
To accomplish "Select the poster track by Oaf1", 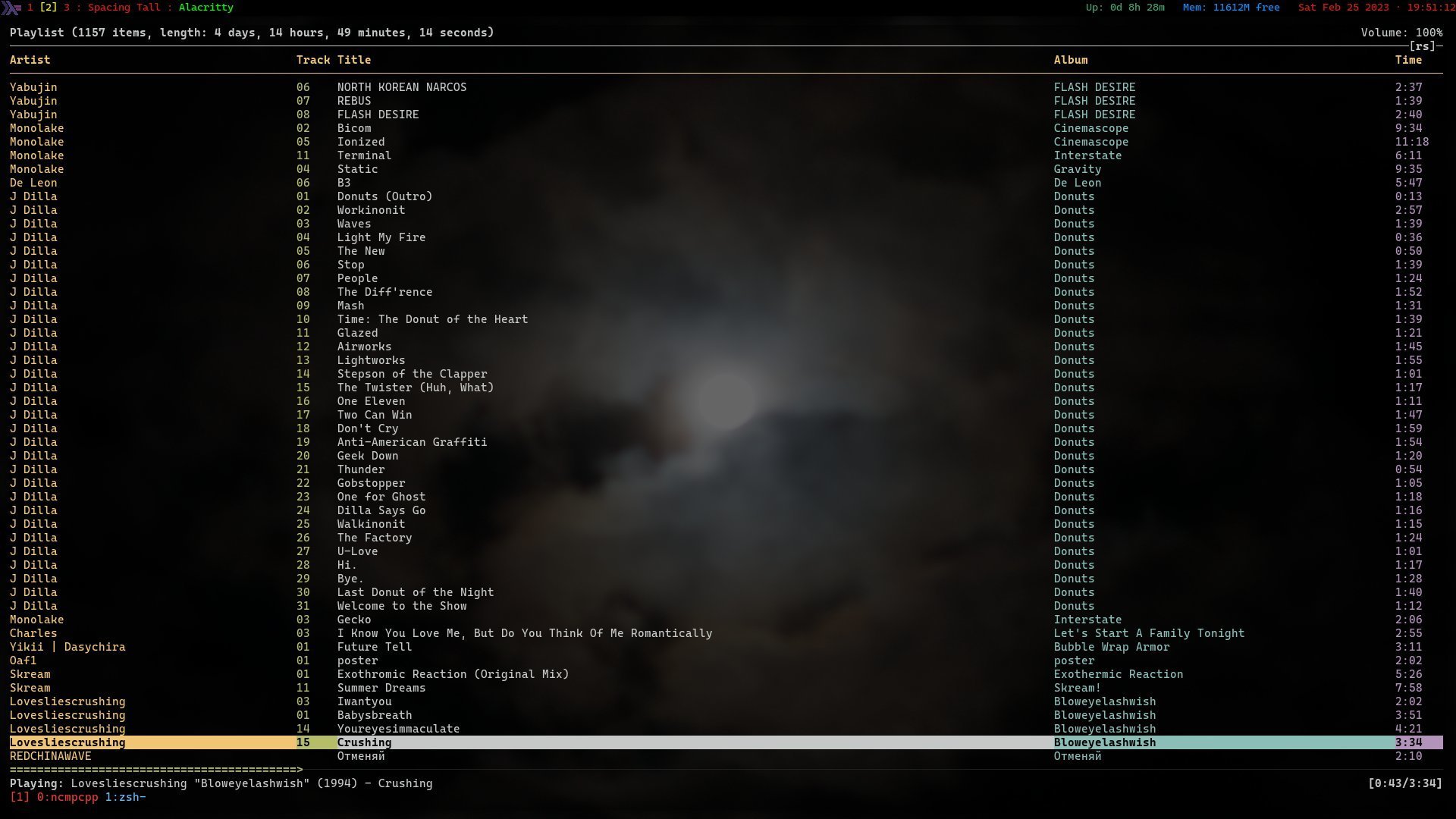I will point(726,661).
